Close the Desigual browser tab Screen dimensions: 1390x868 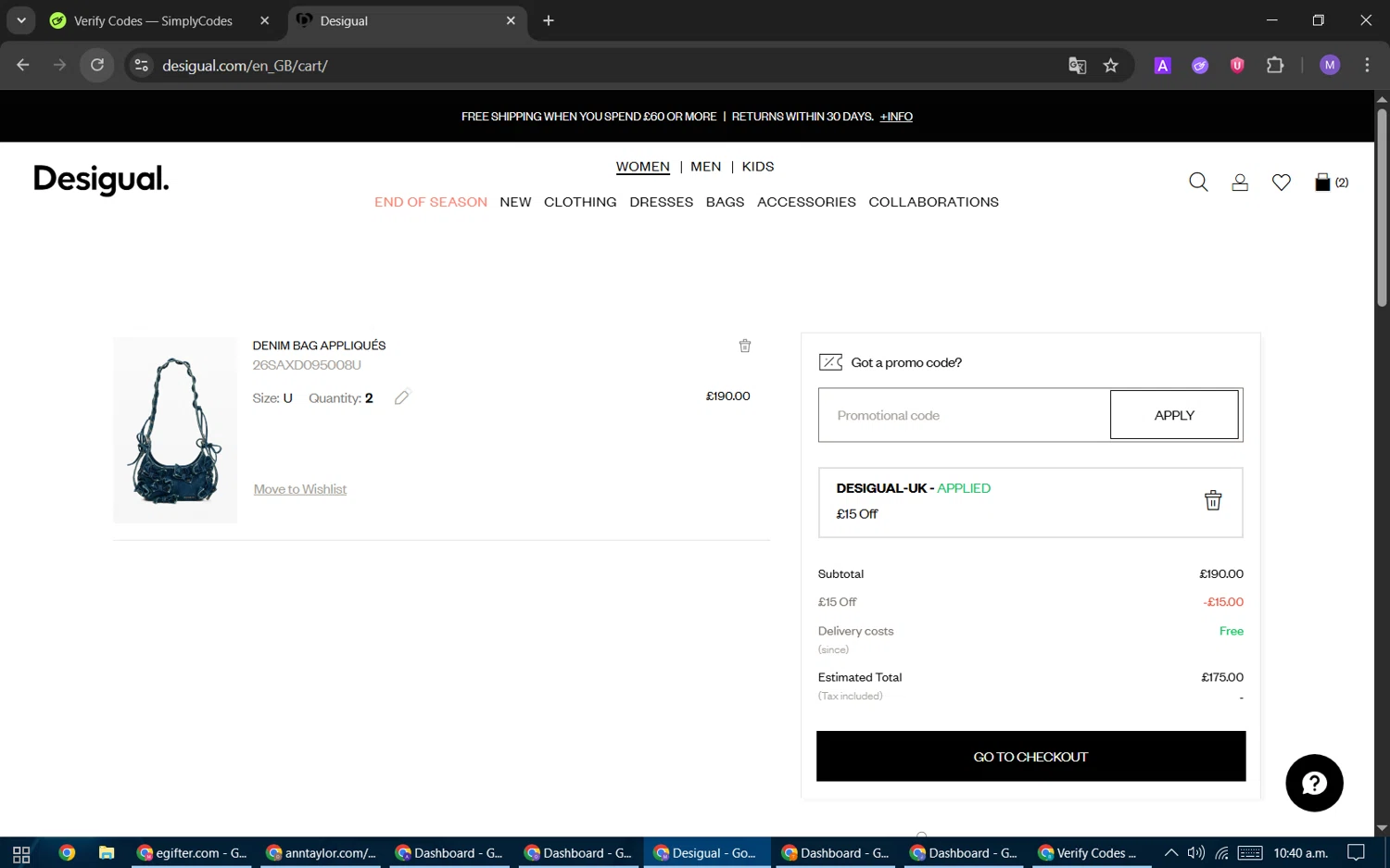(511, 20)
